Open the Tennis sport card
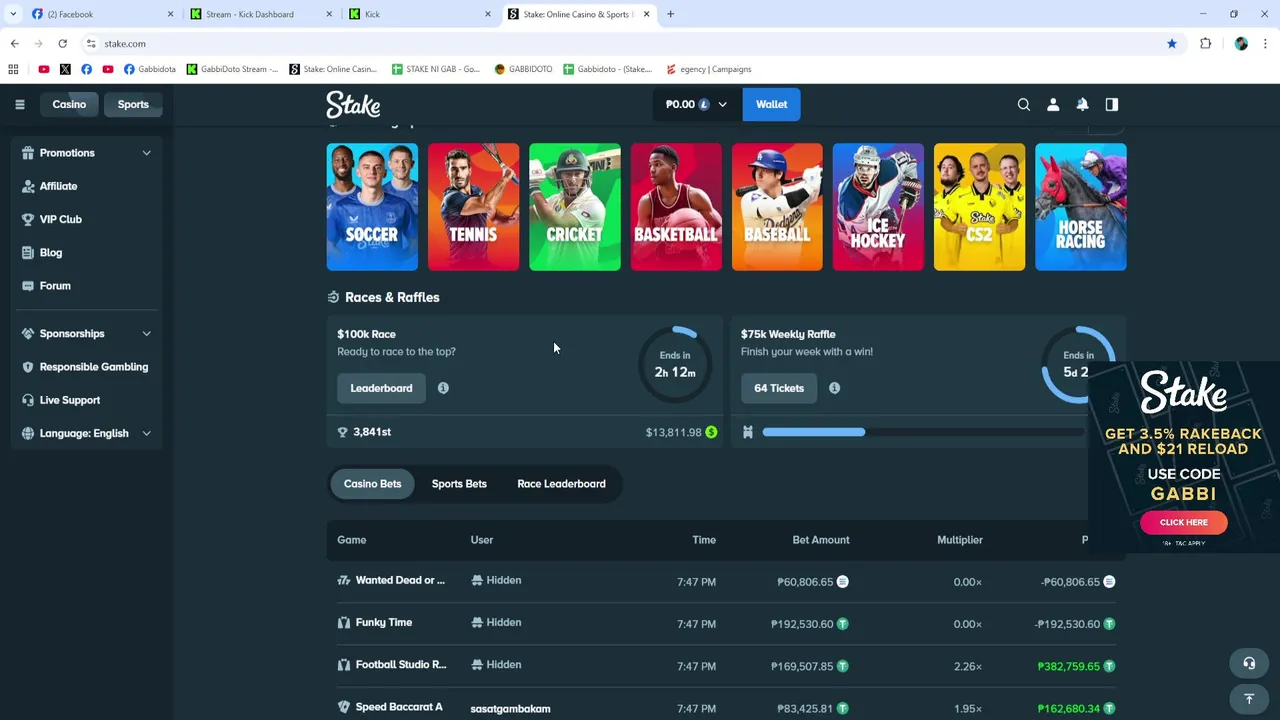 point(473,207)
